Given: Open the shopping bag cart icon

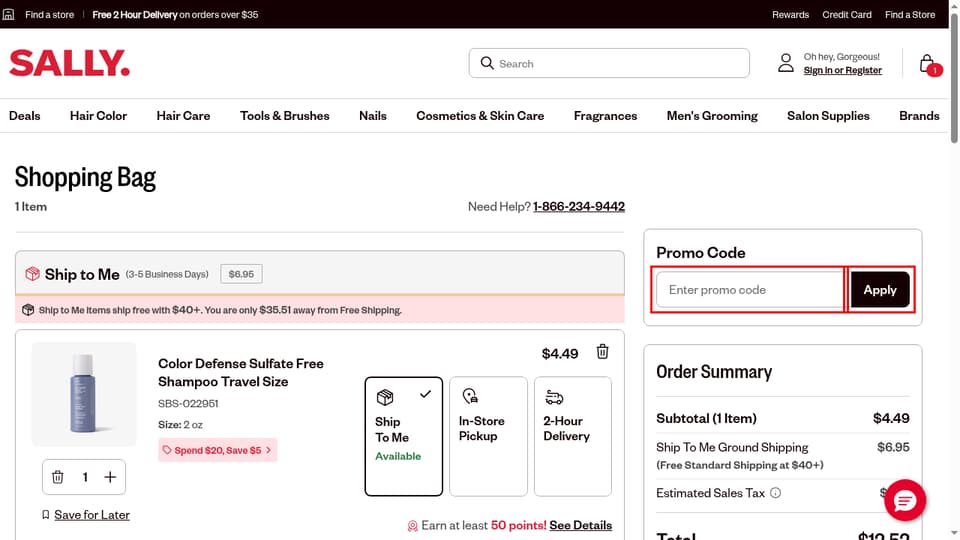Looking at the screenshot, I should [928, 64].
